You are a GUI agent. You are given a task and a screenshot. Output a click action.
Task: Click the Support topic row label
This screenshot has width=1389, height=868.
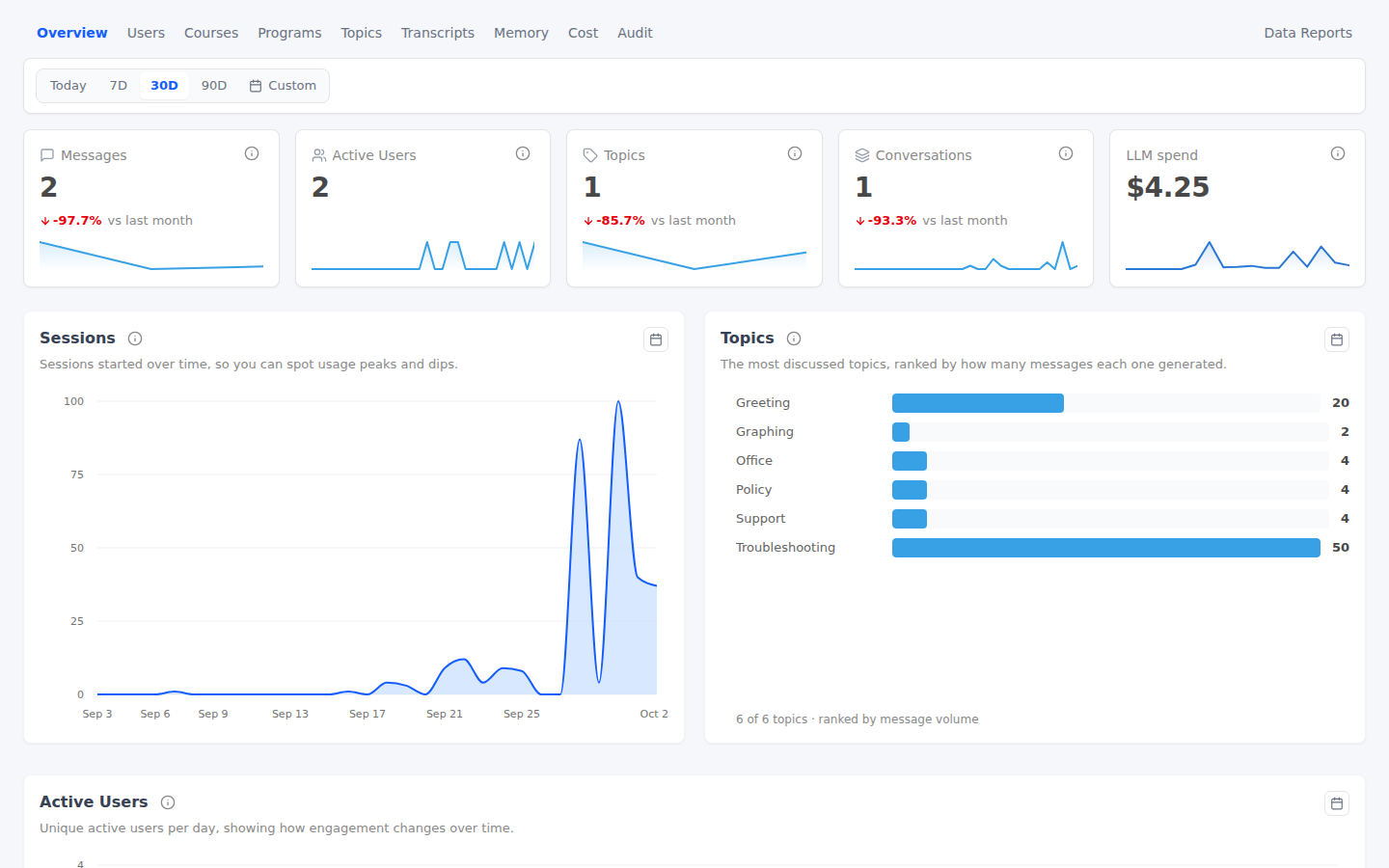coord(760,519)
